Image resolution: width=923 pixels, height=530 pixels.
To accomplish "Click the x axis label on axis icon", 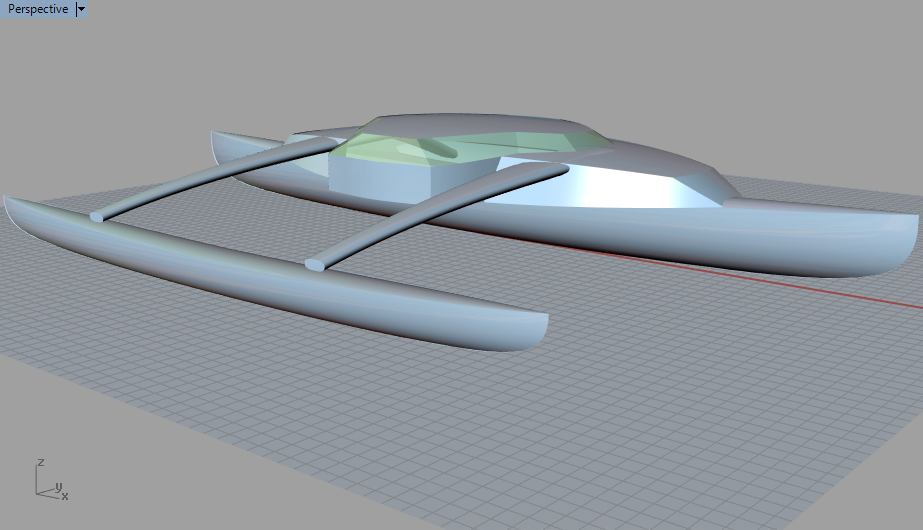I will [64, 495].
